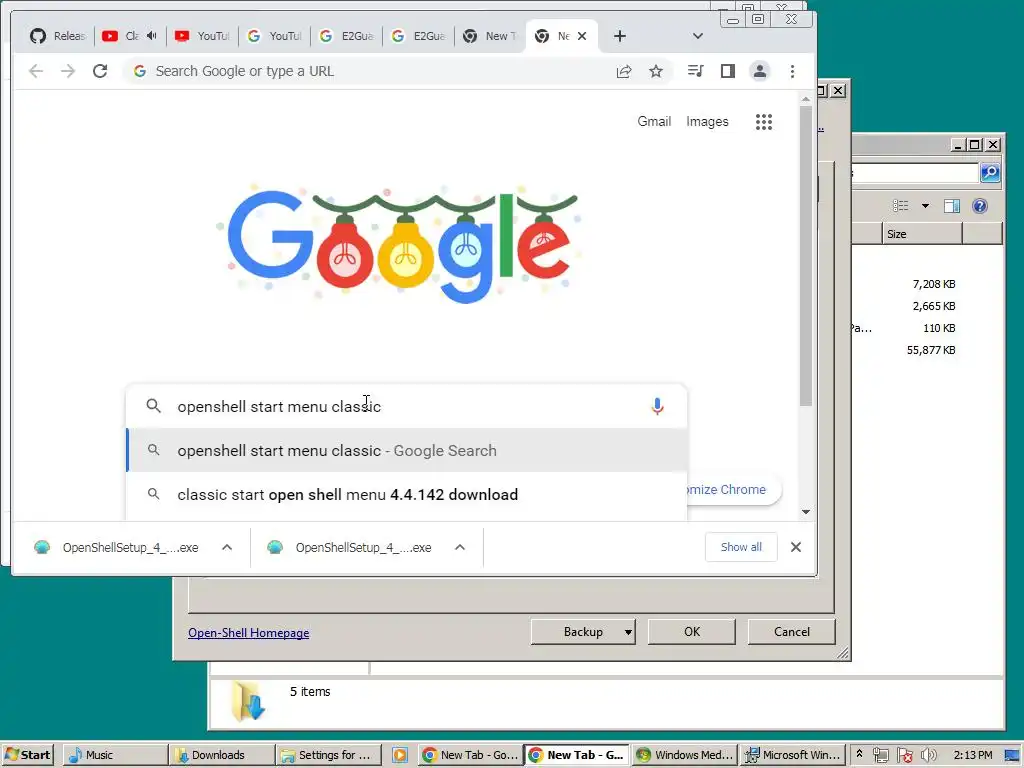The height and width of the screenshot is (768, 1024).
Task: Click the Windows Start button
Action: (27, 755)
